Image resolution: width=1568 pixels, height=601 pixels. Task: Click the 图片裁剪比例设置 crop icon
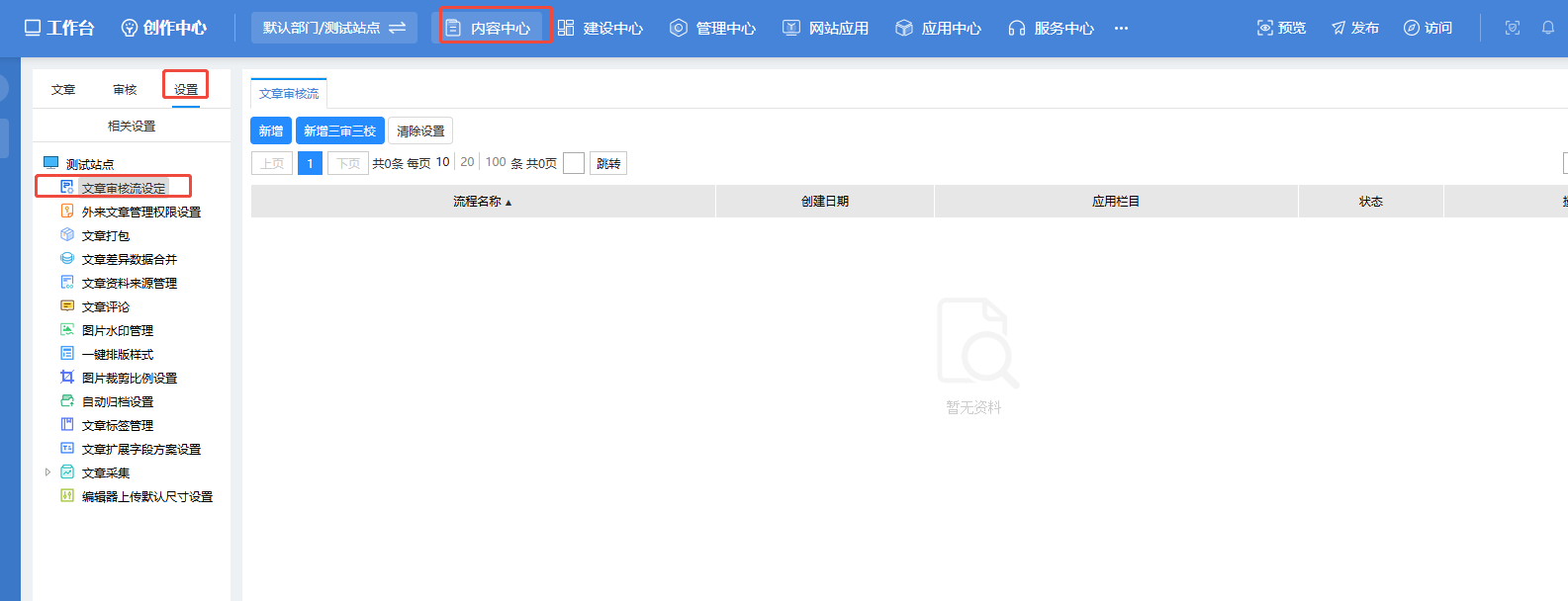[67, 377]
